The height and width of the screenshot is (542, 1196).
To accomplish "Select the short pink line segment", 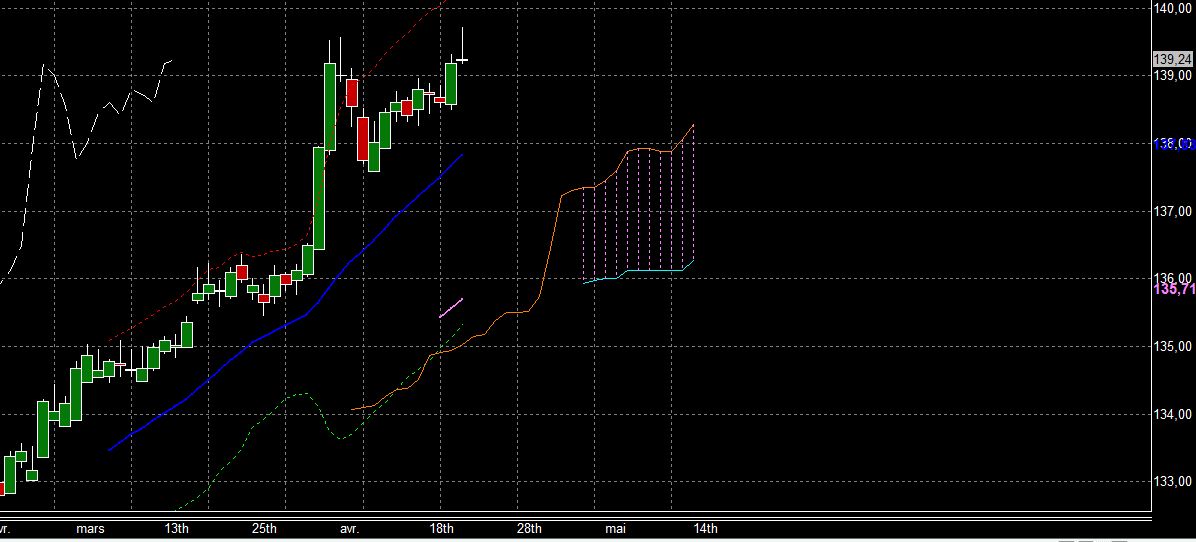I will 451,307.
